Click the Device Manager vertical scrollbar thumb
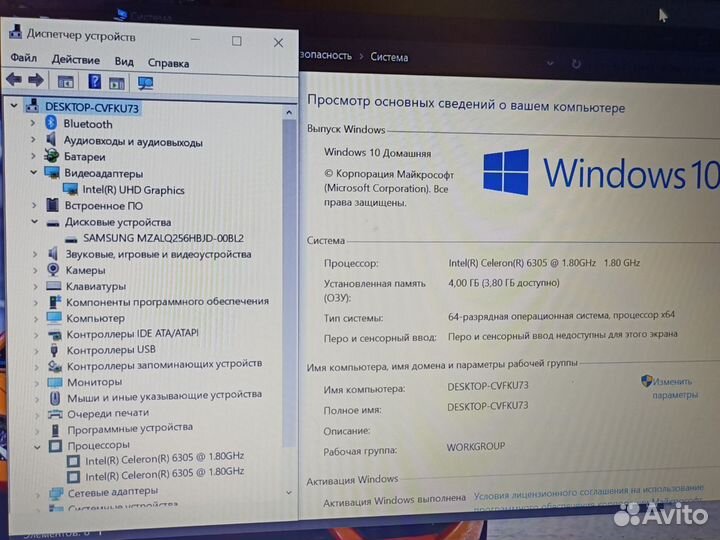The height and width of the screenshot is (540, 720). (x=289, y=282)
